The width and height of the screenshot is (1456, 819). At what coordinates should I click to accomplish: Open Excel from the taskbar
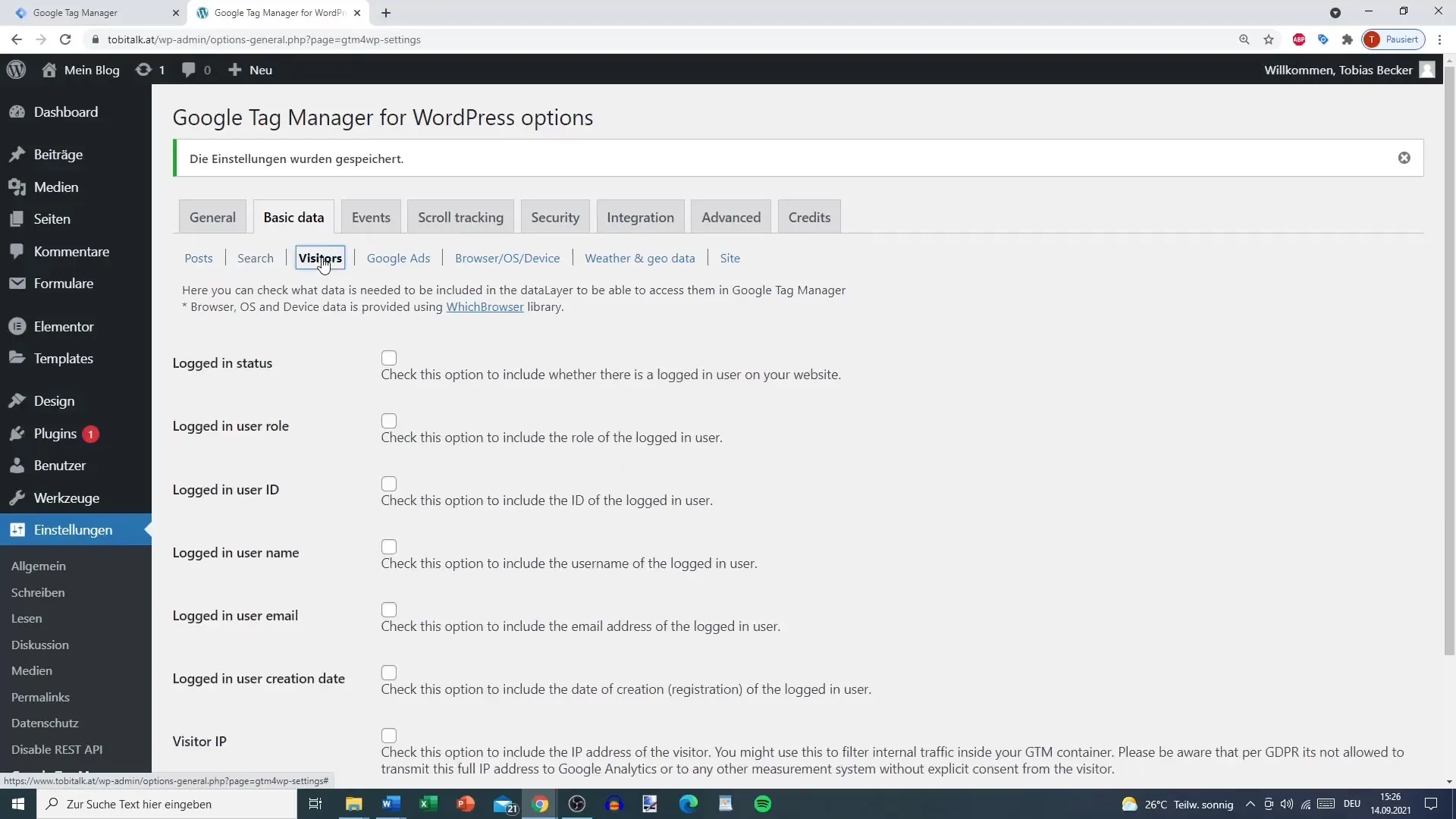pyautogui.click(x=428, y=804)
